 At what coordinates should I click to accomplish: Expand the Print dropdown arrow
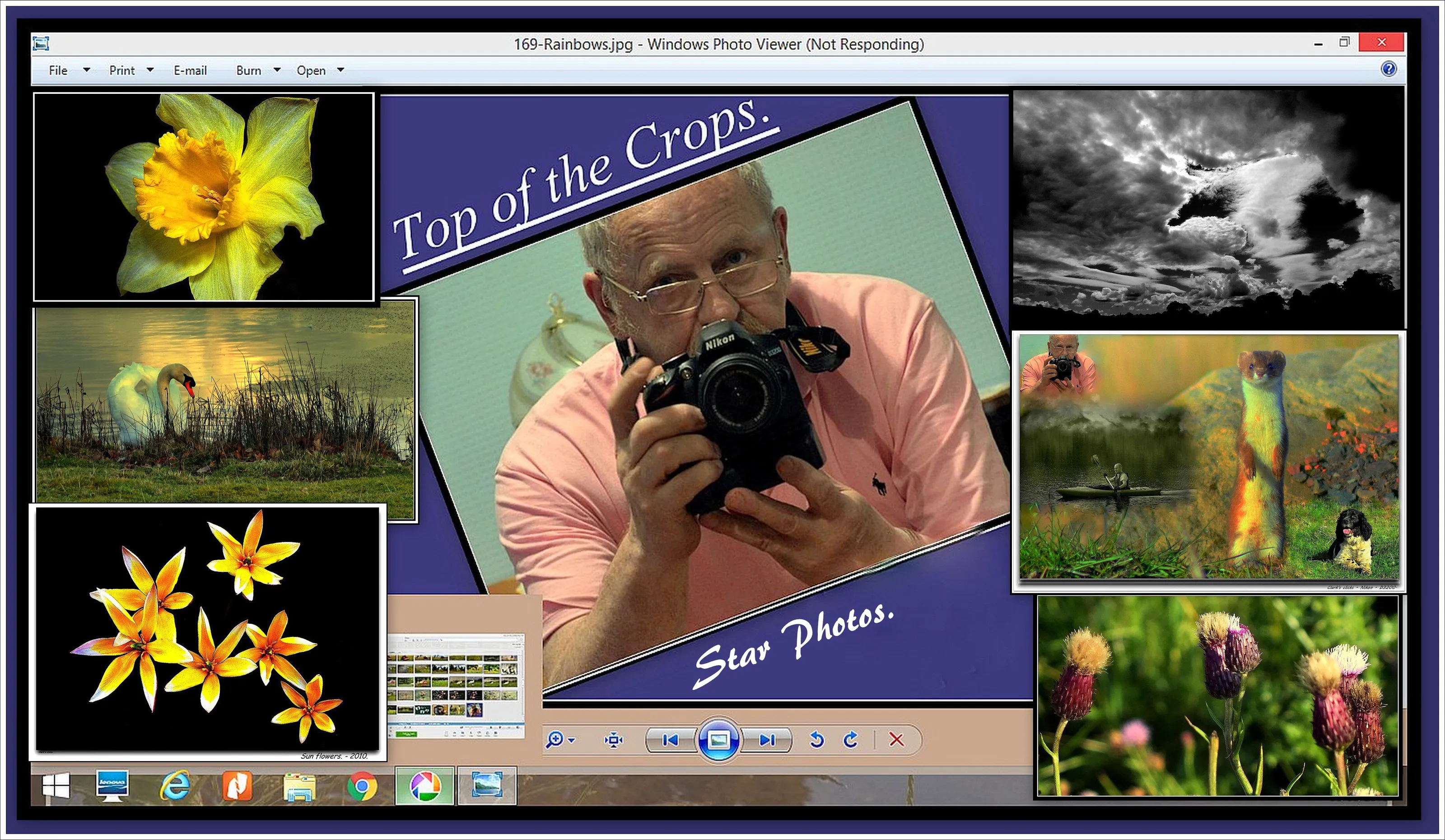(x=150, y=70)
